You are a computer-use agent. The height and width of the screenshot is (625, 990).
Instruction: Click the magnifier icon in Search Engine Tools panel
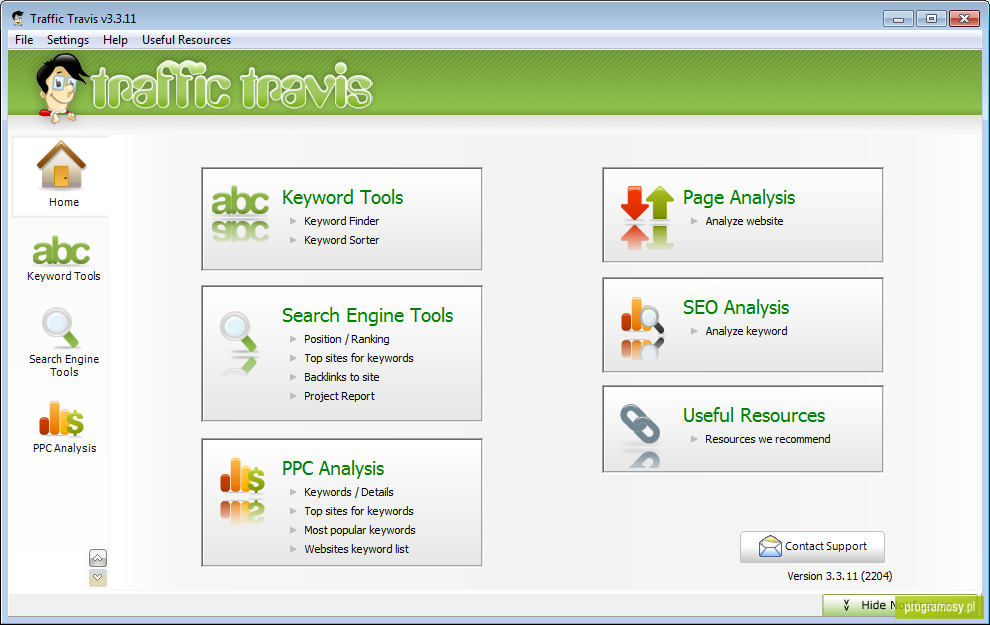pyautogui.click(x=239, y=341)
